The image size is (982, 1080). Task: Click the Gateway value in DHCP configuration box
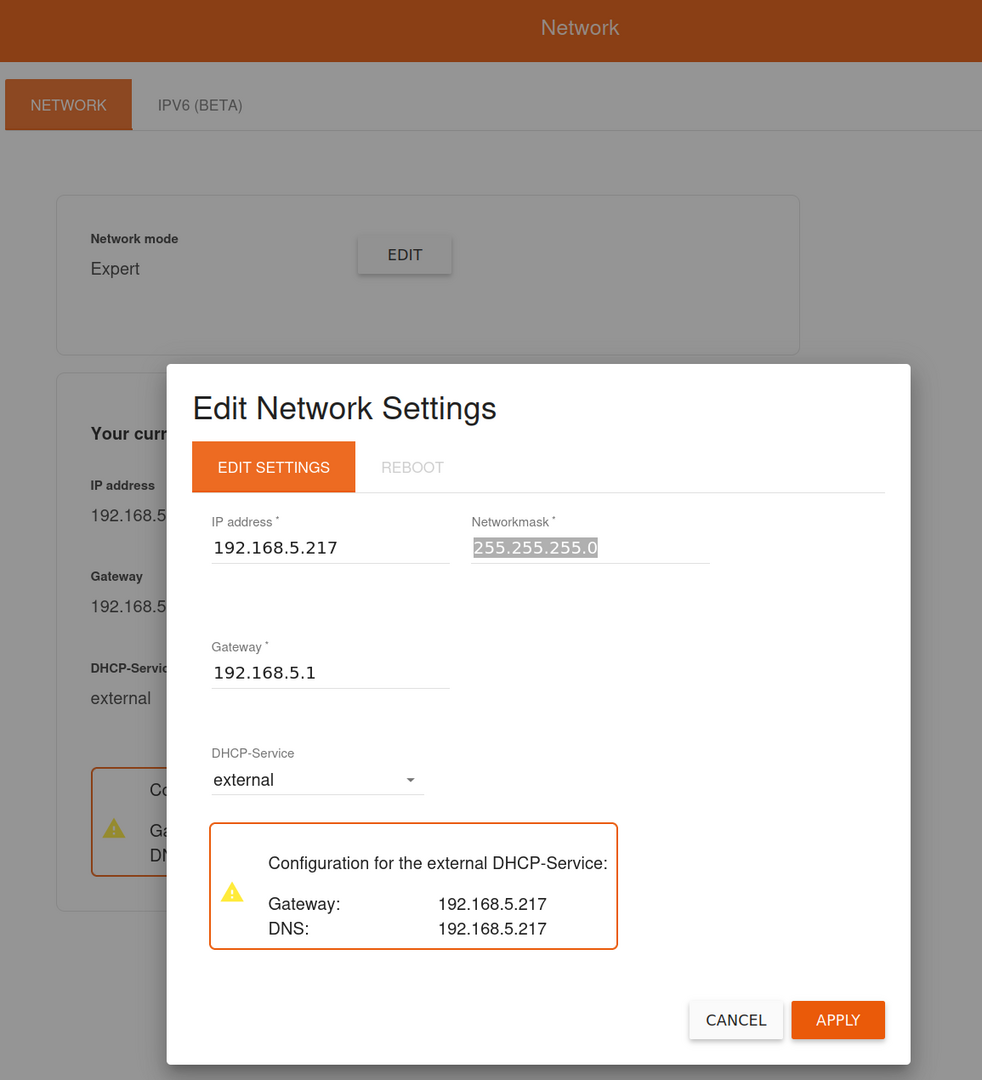click(492, 904)
